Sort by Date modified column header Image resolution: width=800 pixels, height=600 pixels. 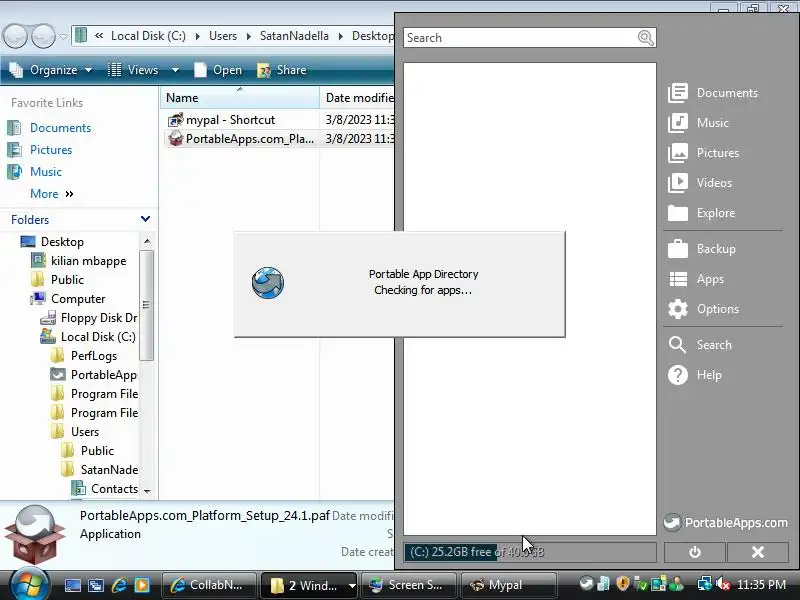(x=357, y=97)
